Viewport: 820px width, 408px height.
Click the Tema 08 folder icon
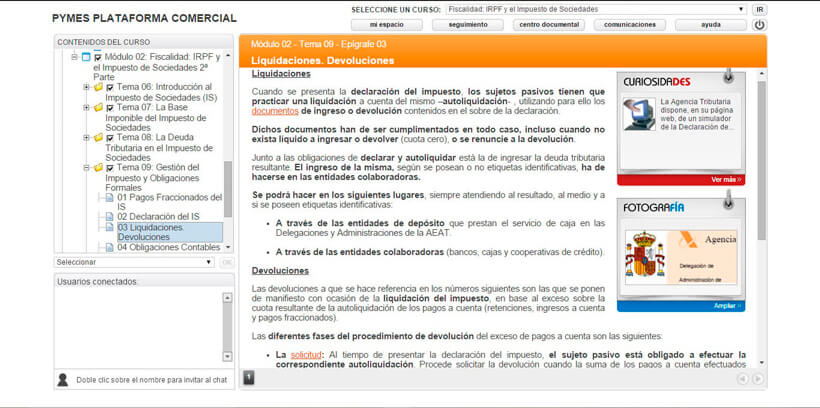click(x=98, y=138)
